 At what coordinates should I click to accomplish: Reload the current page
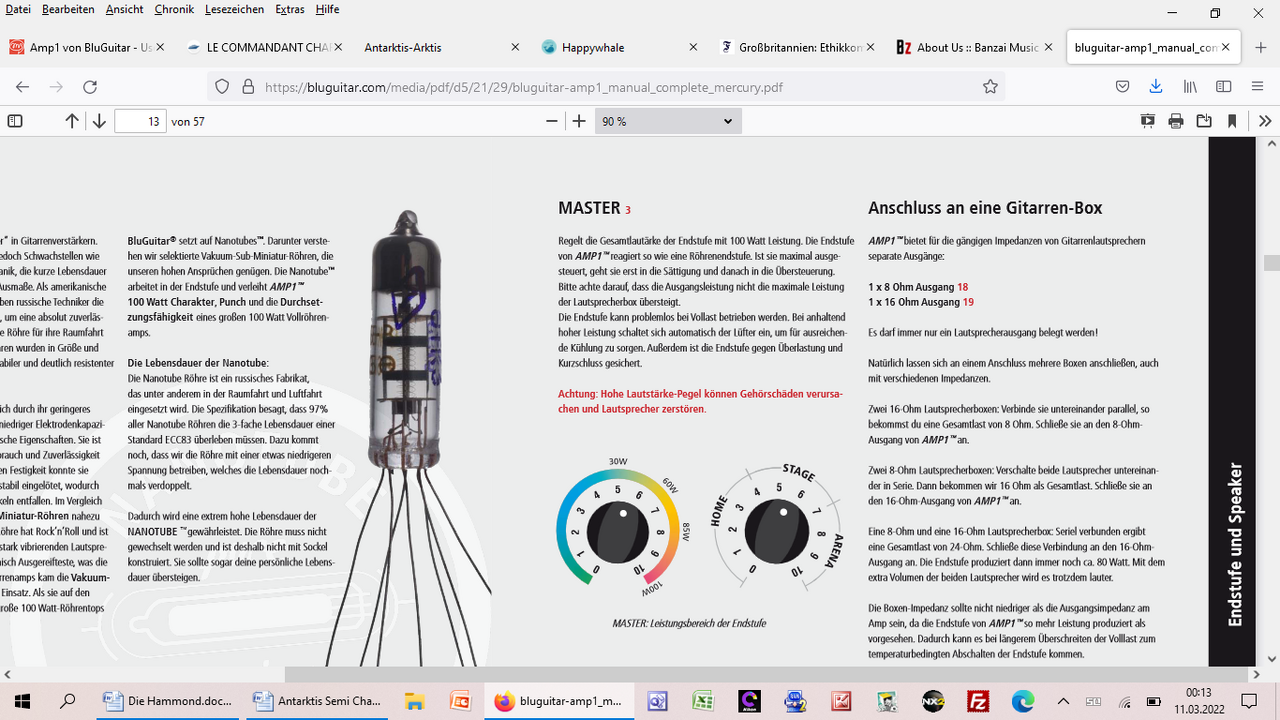pos(90,87)
